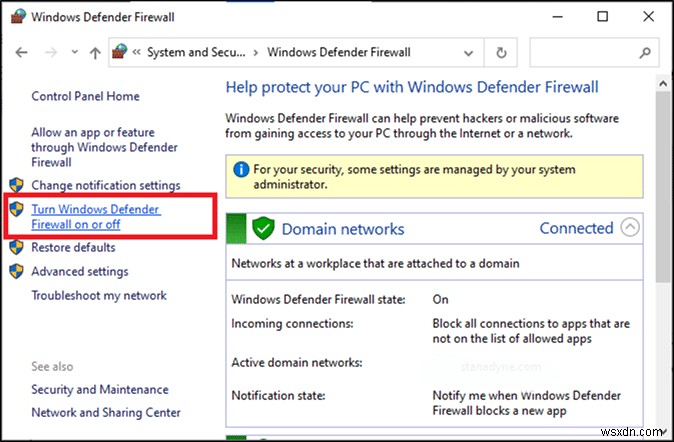Click the Refresh button in address bar
This screenshot has height=442, width=674.
(501, 52)
